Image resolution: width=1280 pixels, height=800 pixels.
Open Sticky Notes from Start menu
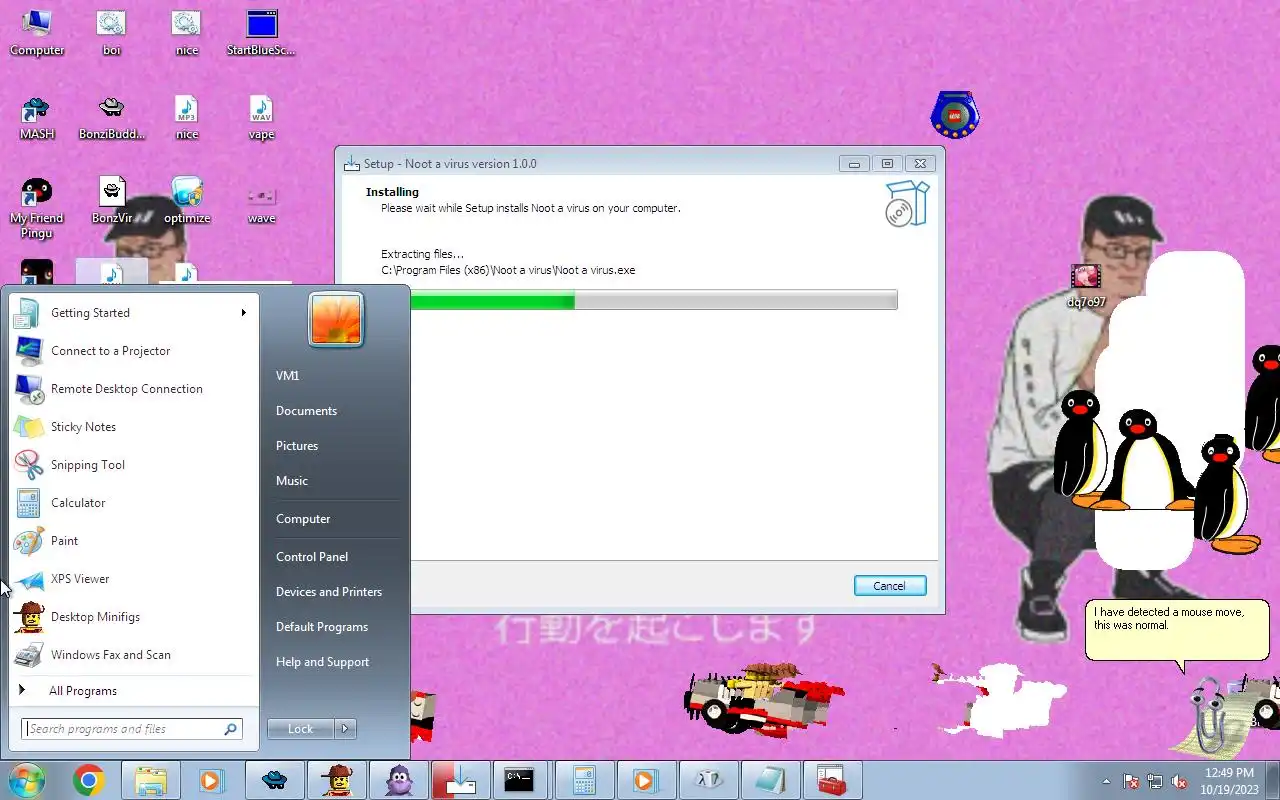coord(133,427)
